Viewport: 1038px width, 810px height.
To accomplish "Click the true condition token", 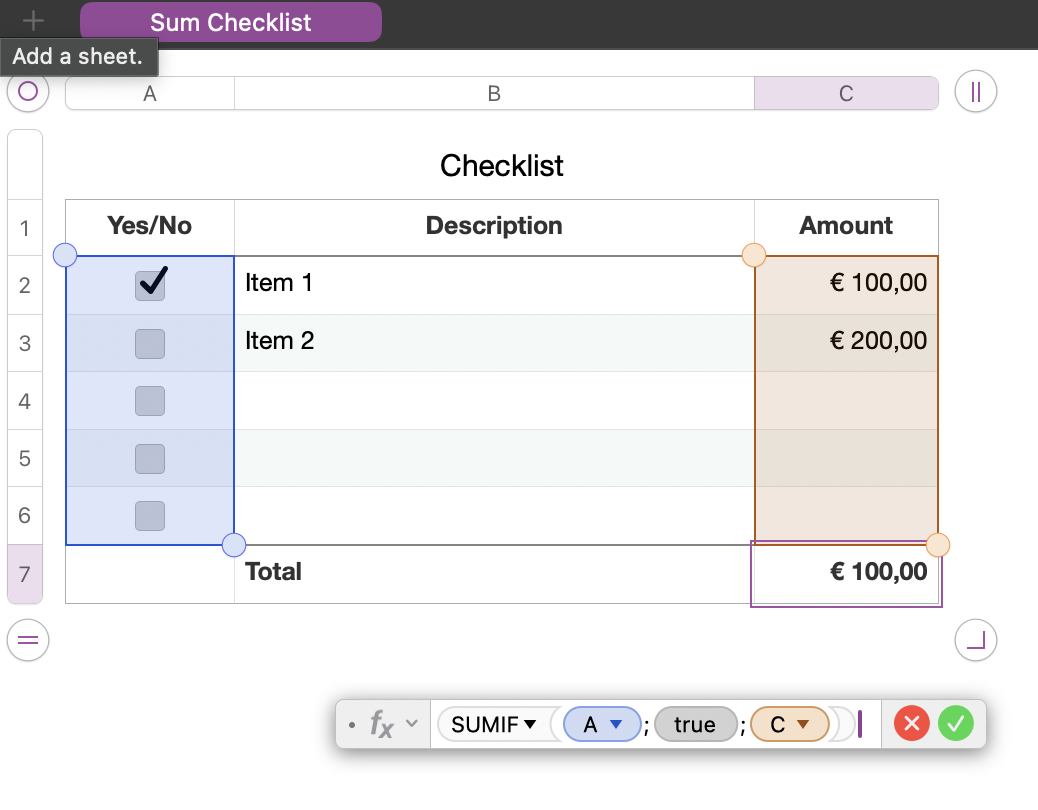I will coord(695,724).
